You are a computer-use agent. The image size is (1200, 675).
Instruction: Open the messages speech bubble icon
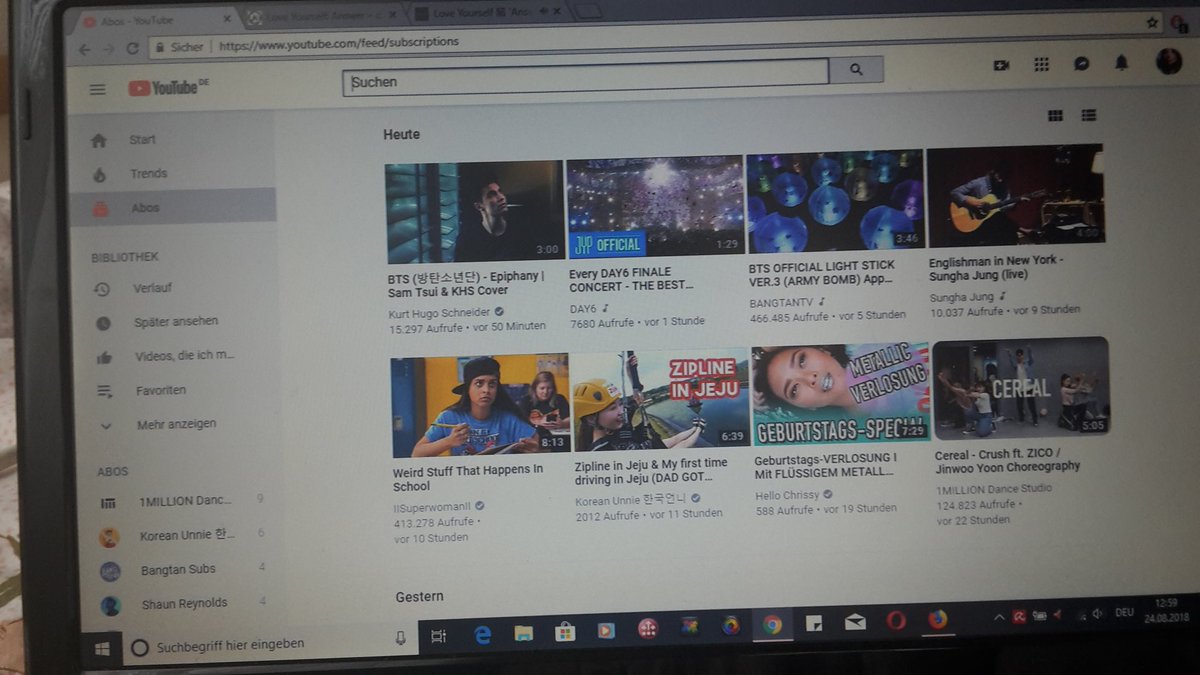click(1081, 63)
